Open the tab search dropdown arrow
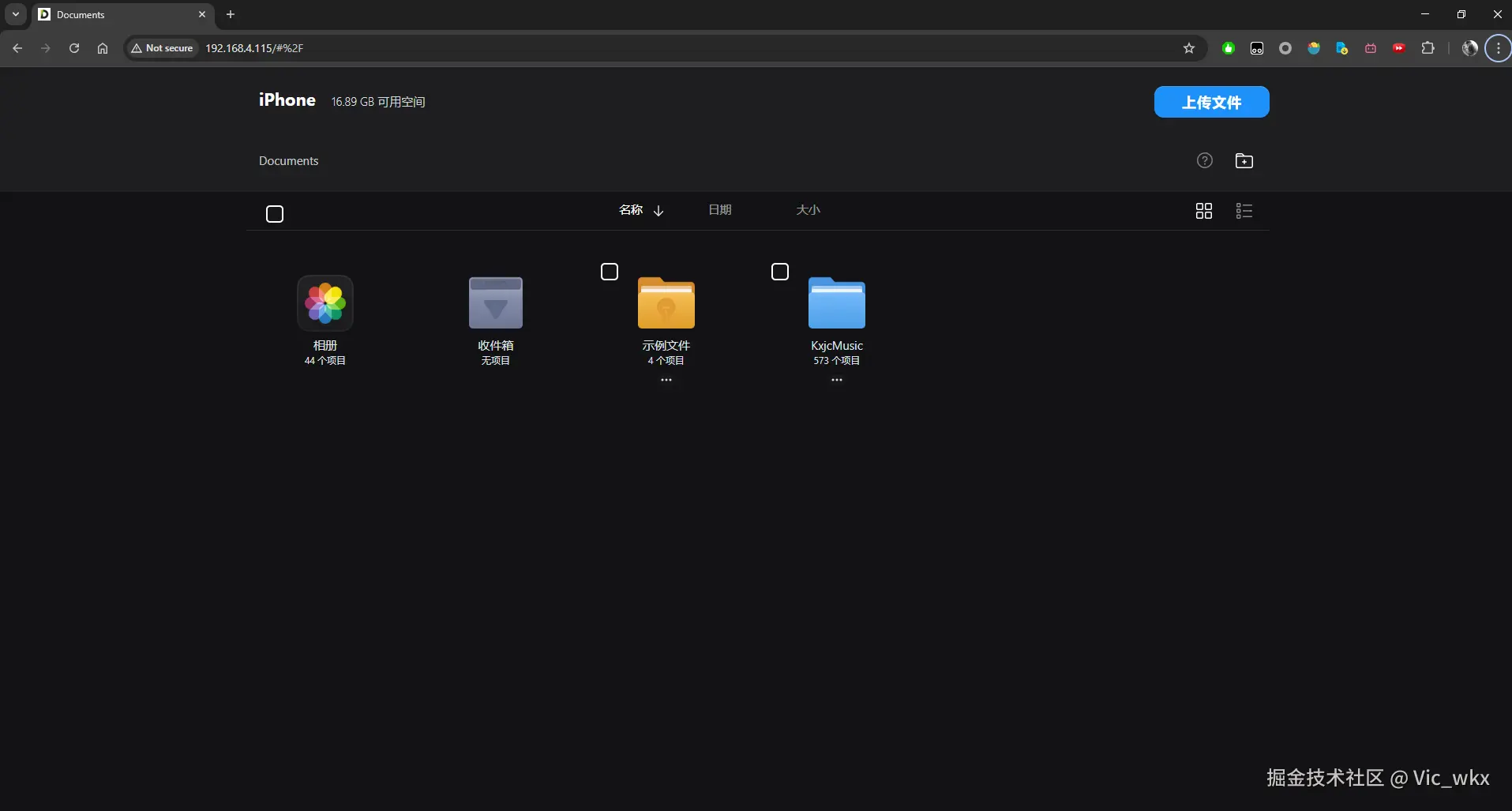The height and width of the screenshot is (811, 1512). [16, 14]
